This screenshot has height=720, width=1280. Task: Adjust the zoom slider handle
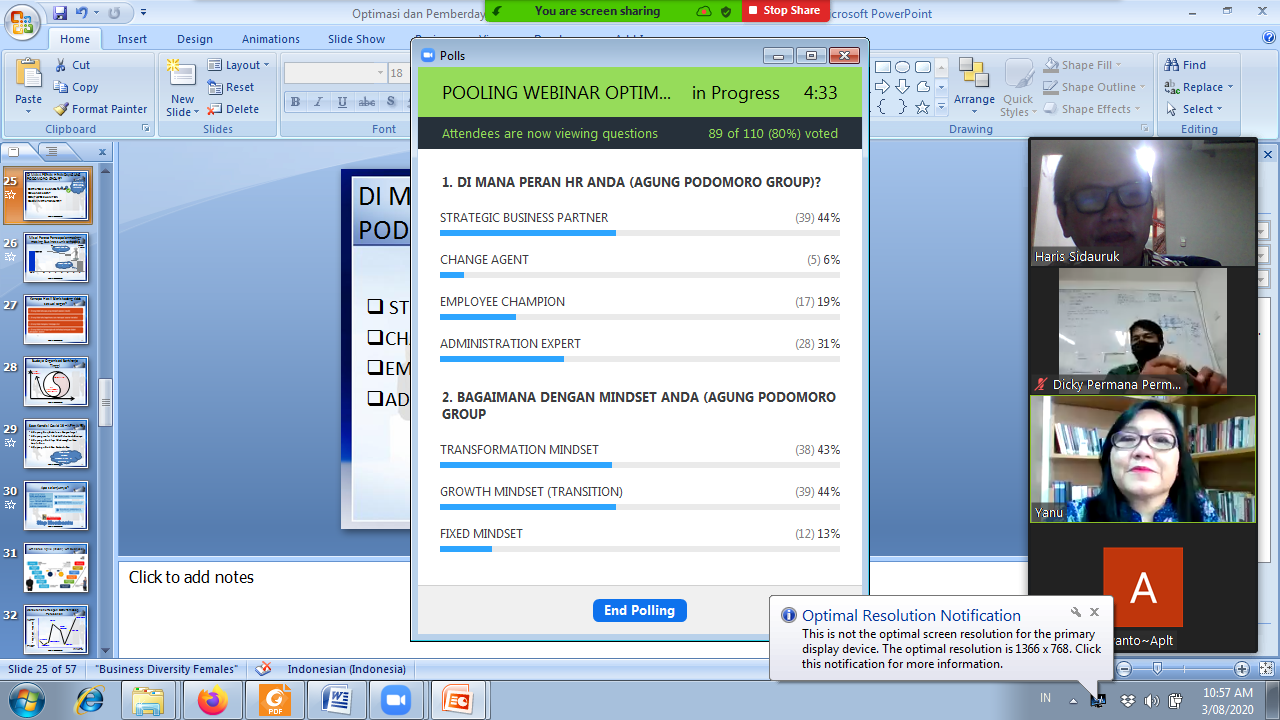click(x=1157, y=669)
